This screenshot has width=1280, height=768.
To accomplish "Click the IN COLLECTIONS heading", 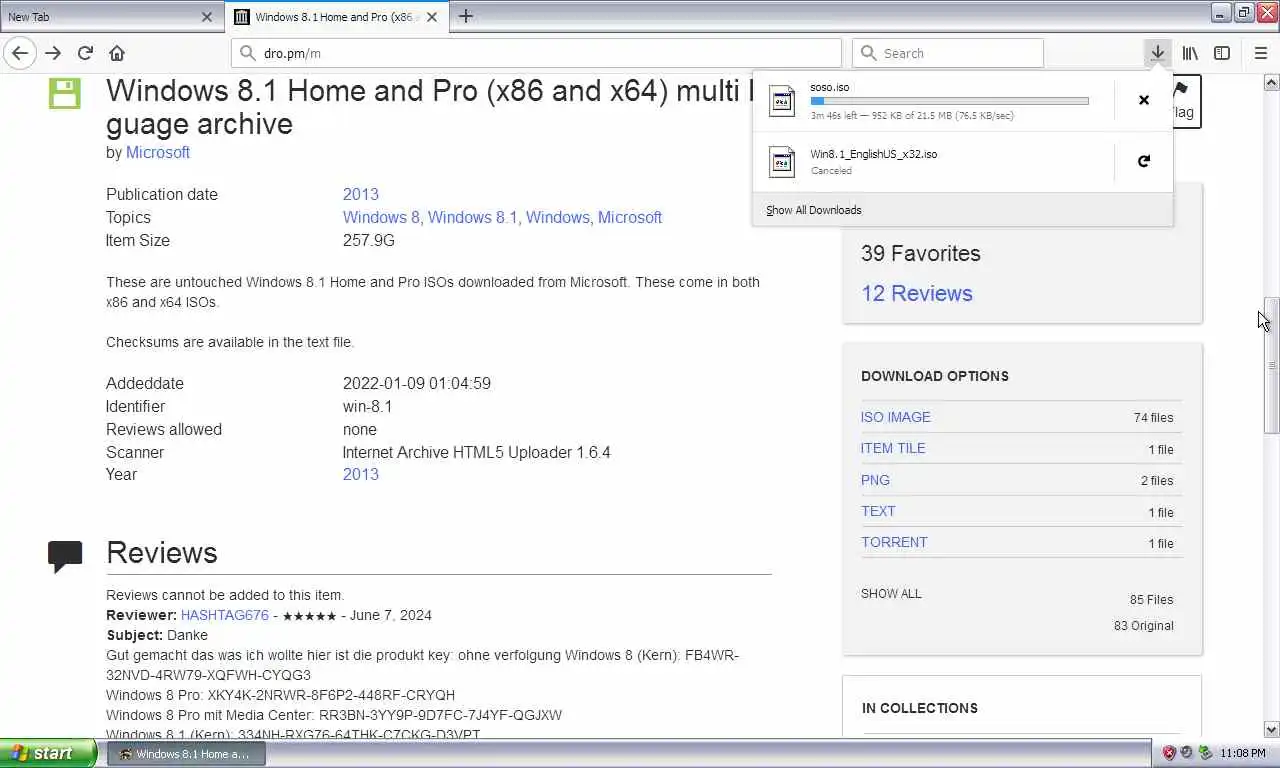I will click(x=920, y=708).
